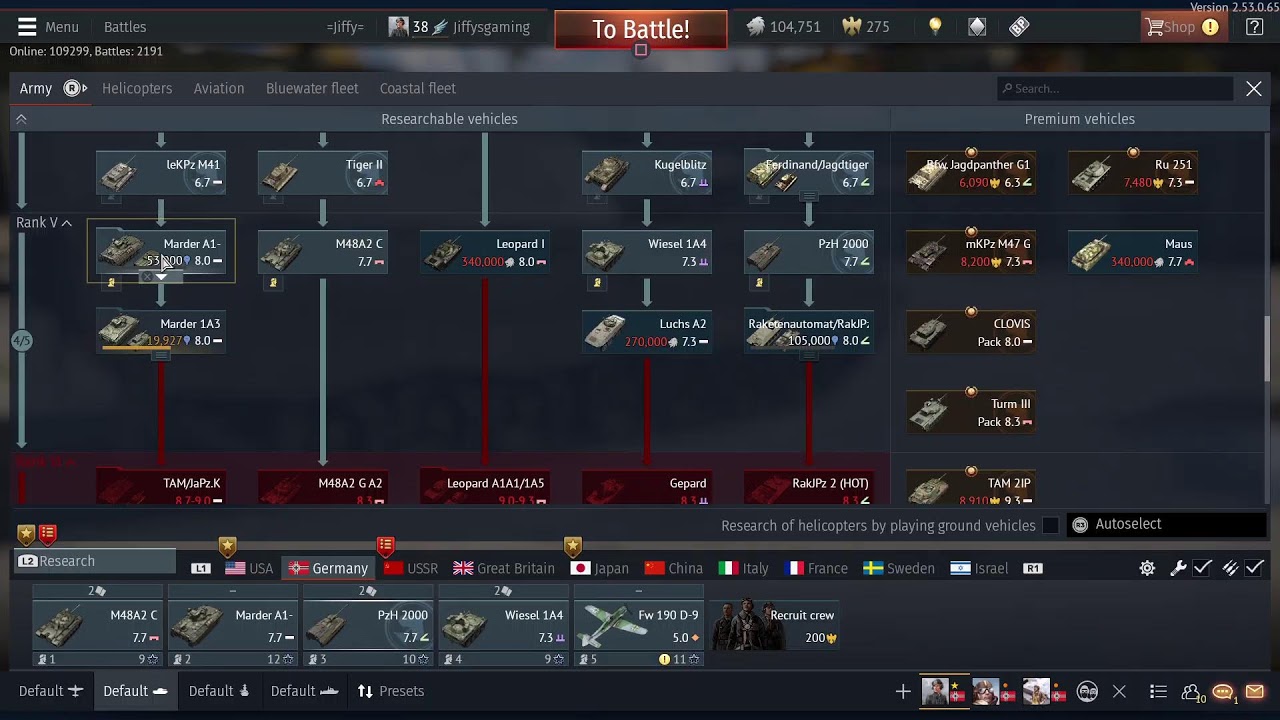Open the Default ship preset dropdown
The height and width of the screenshot is (720, 1280).
pyautogui.click(x=304, y=691)
